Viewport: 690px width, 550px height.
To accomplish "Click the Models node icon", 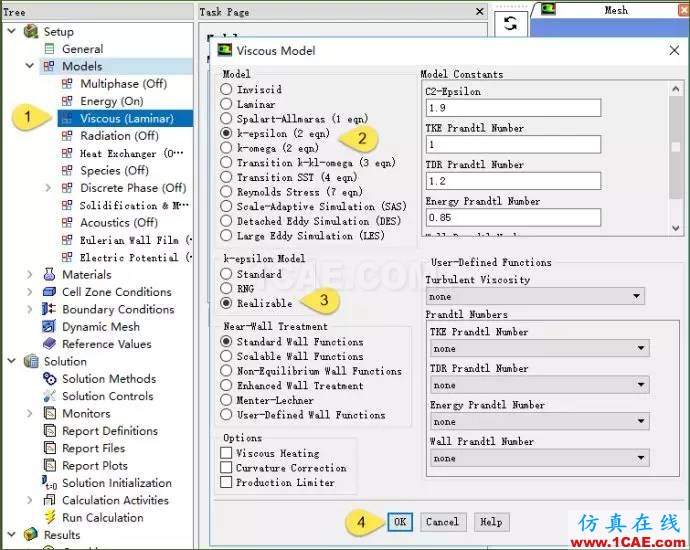I will coord(49,66).
